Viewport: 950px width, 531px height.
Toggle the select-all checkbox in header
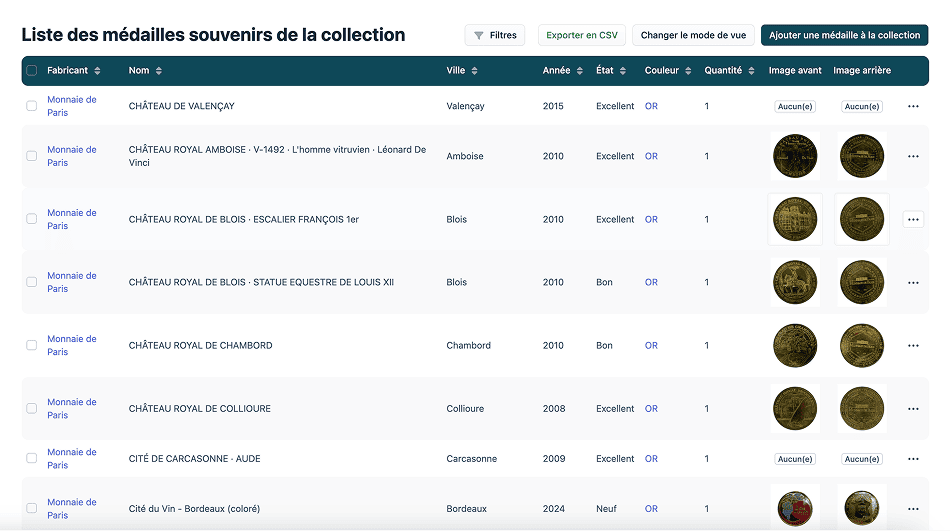click(32, 71)
